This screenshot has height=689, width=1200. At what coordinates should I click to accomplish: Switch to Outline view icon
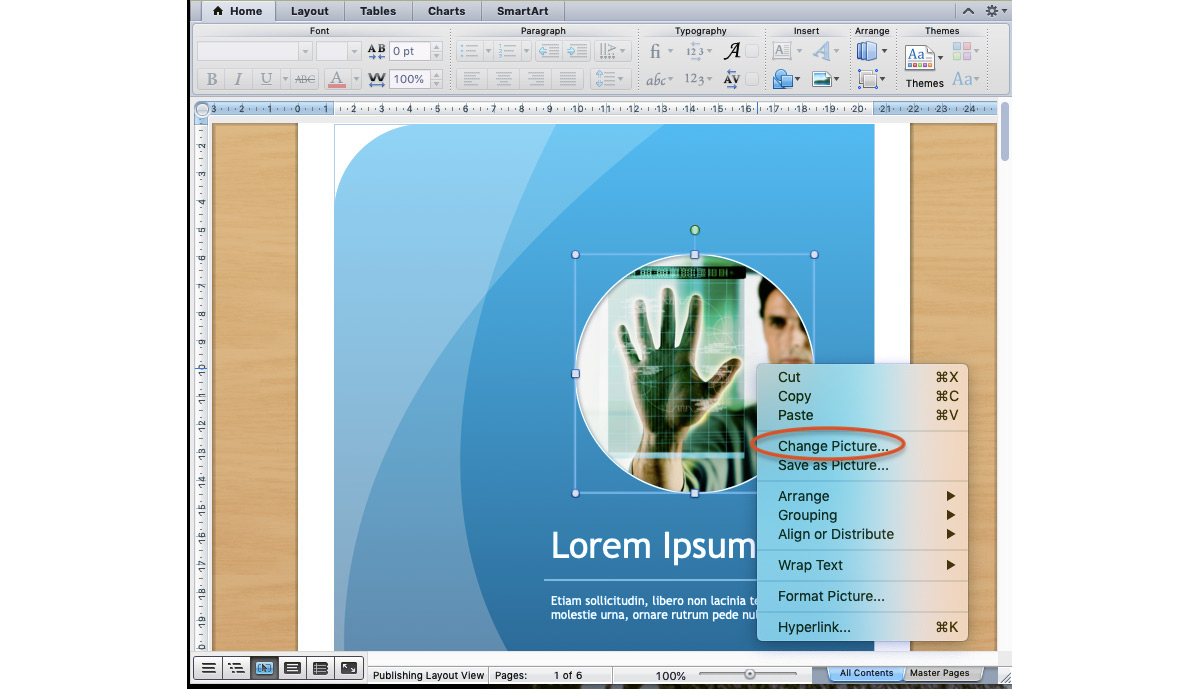(236, 668)
